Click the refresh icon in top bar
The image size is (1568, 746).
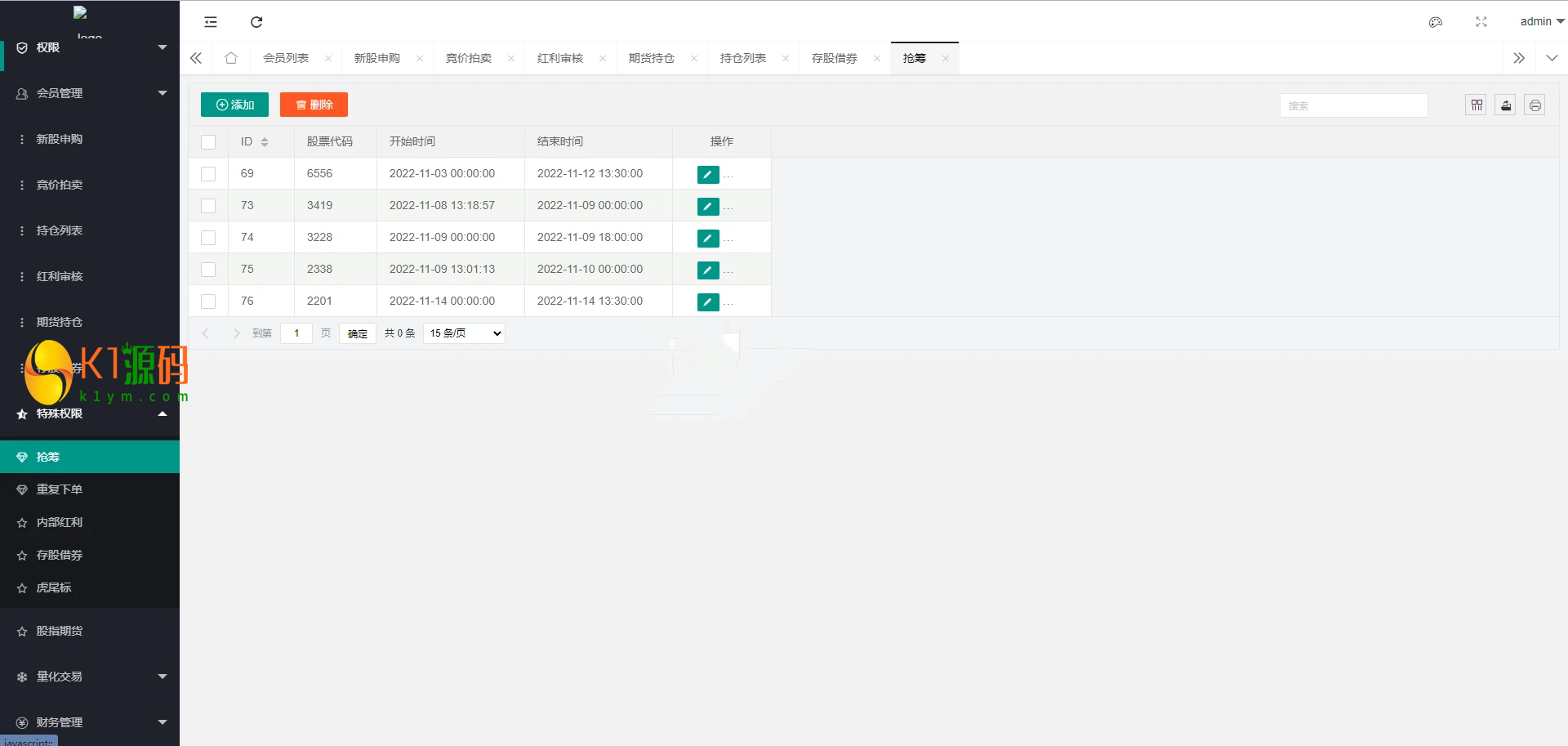(x=256, y=22)
